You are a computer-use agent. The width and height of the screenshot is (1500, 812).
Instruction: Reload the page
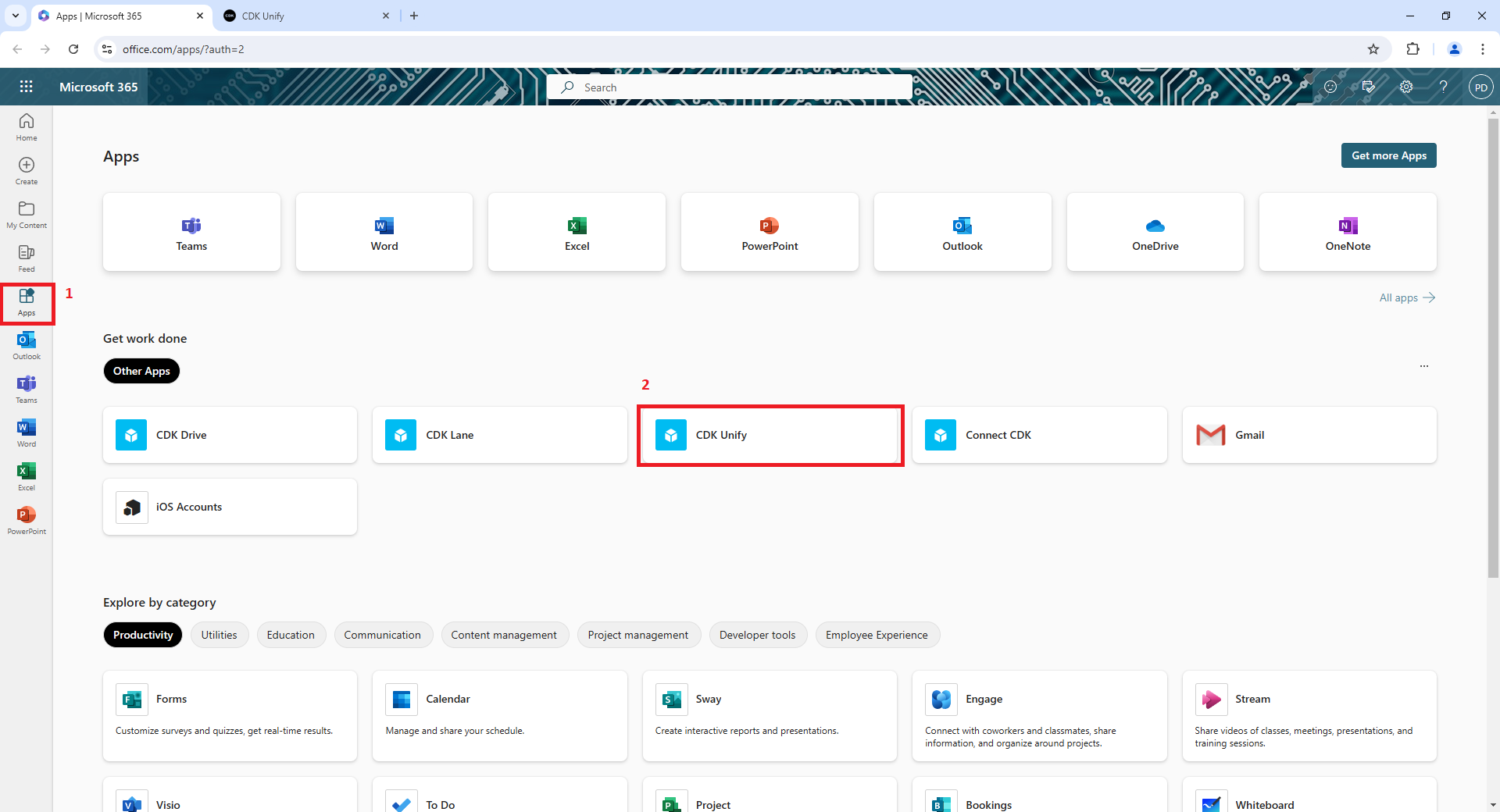[73, 49]
